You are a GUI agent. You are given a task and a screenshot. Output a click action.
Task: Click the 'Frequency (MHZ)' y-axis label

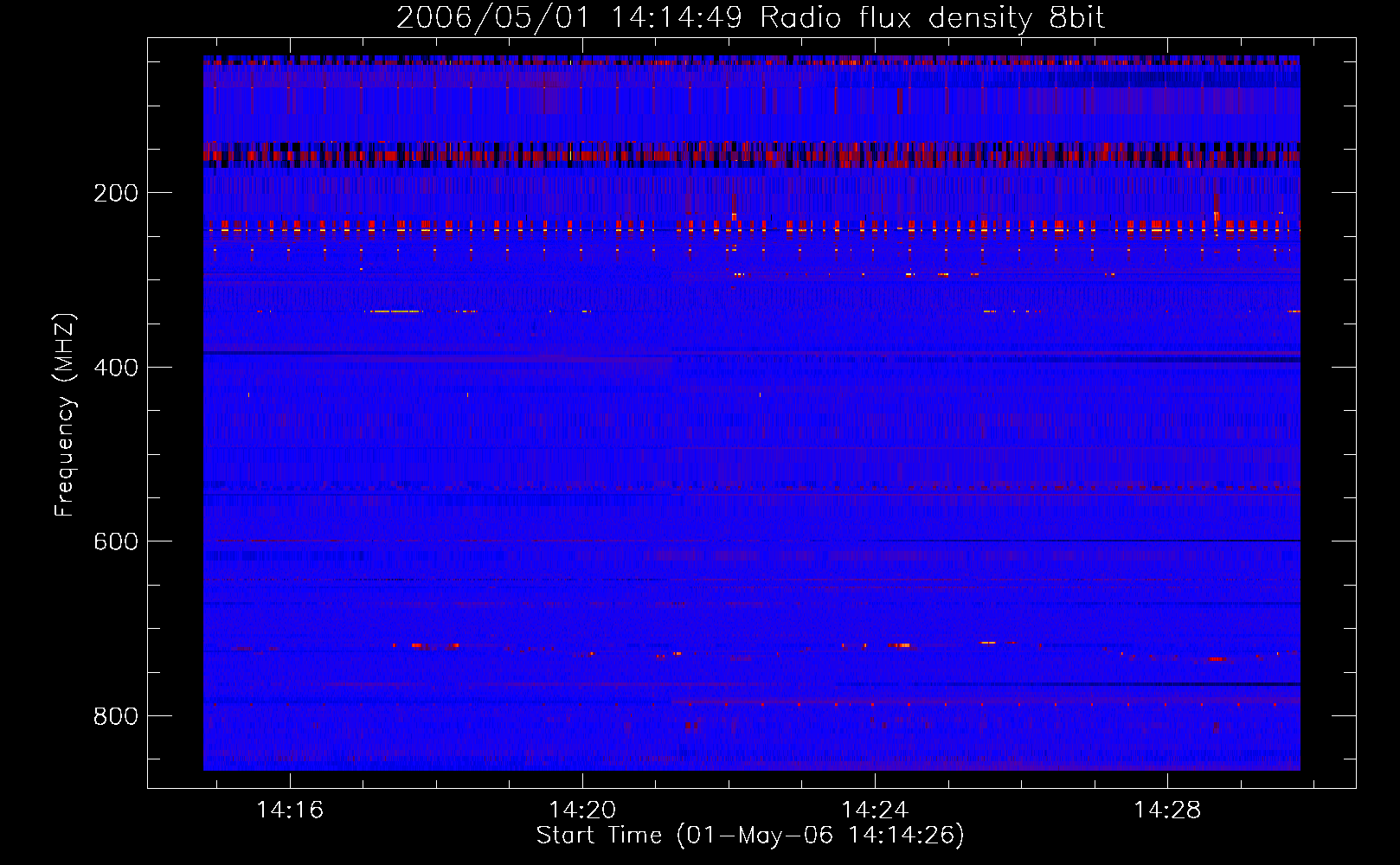64,414
